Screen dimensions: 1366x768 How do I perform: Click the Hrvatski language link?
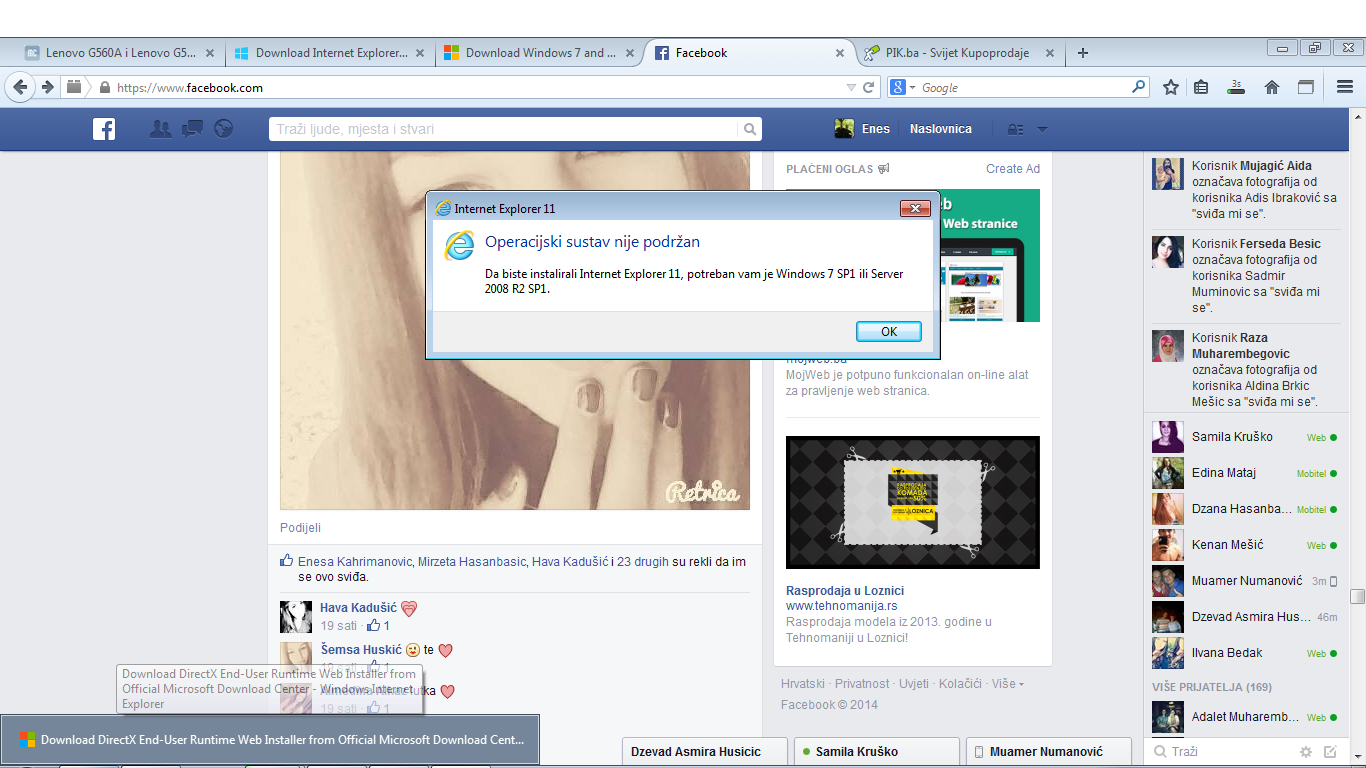pyautogui.click(x=803, y=684)
